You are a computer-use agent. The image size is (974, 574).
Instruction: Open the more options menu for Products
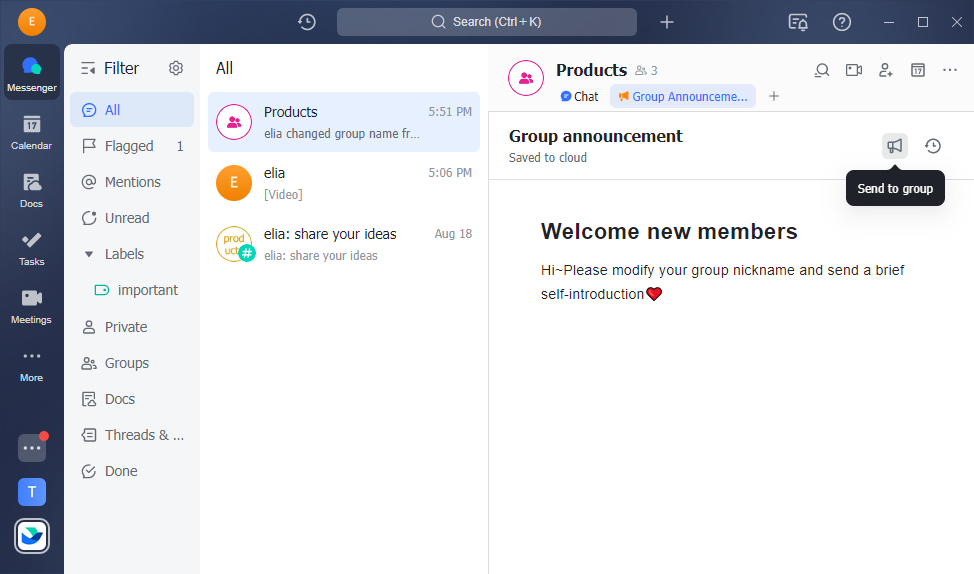pyautogui.click(x=950, y=70)
